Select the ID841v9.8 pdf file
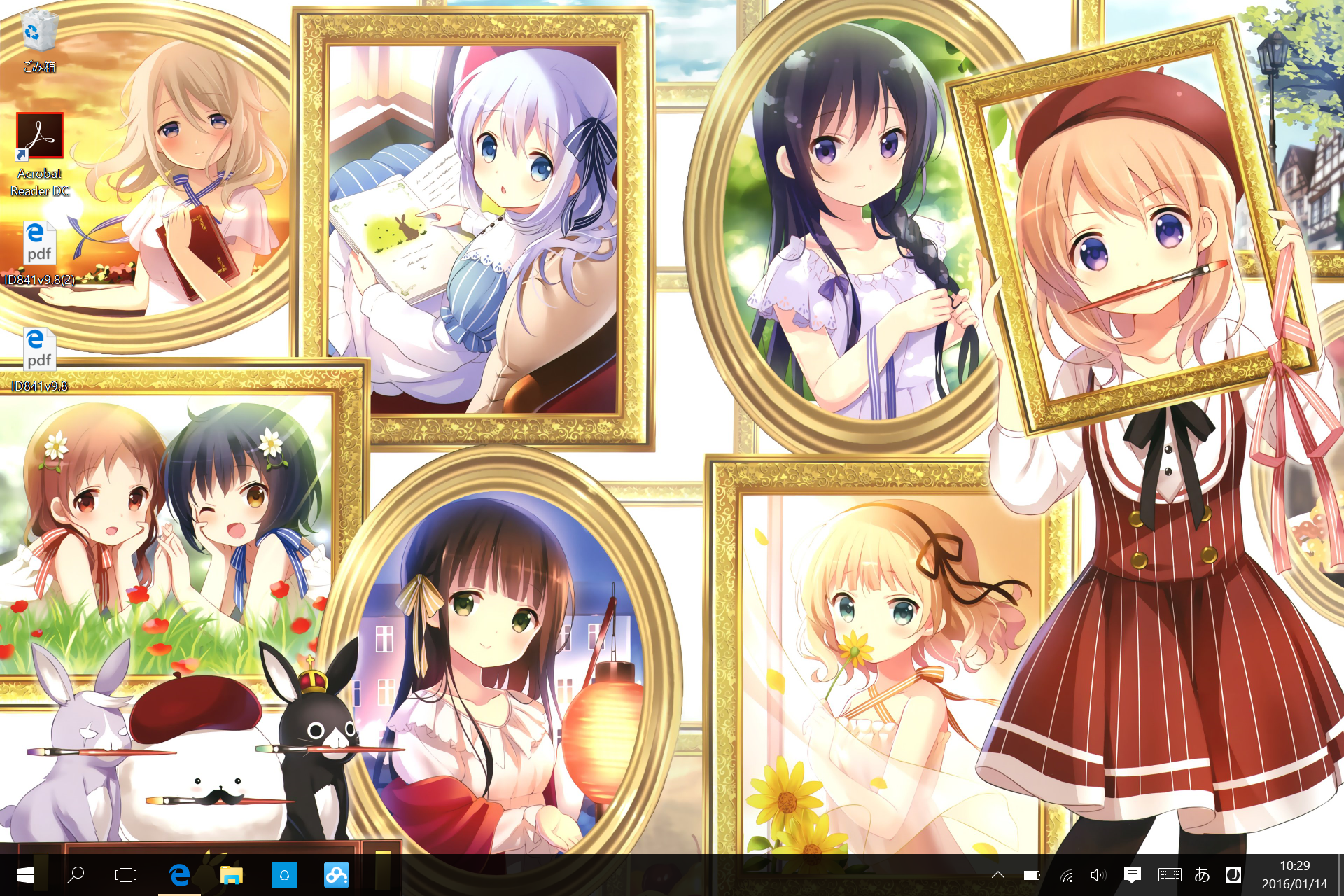 pyautogui.click(x=39, y=350)
